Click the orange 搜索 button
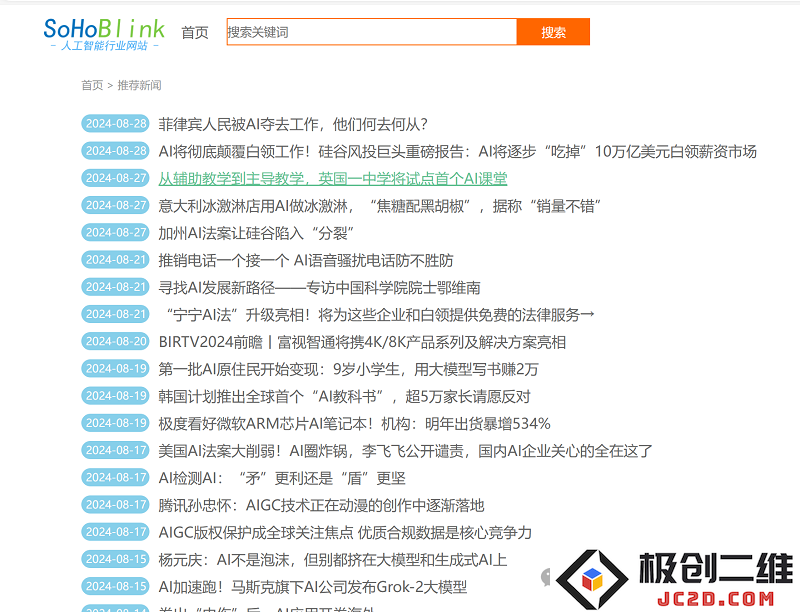This screenshot has width=800, height=612. 554,32
